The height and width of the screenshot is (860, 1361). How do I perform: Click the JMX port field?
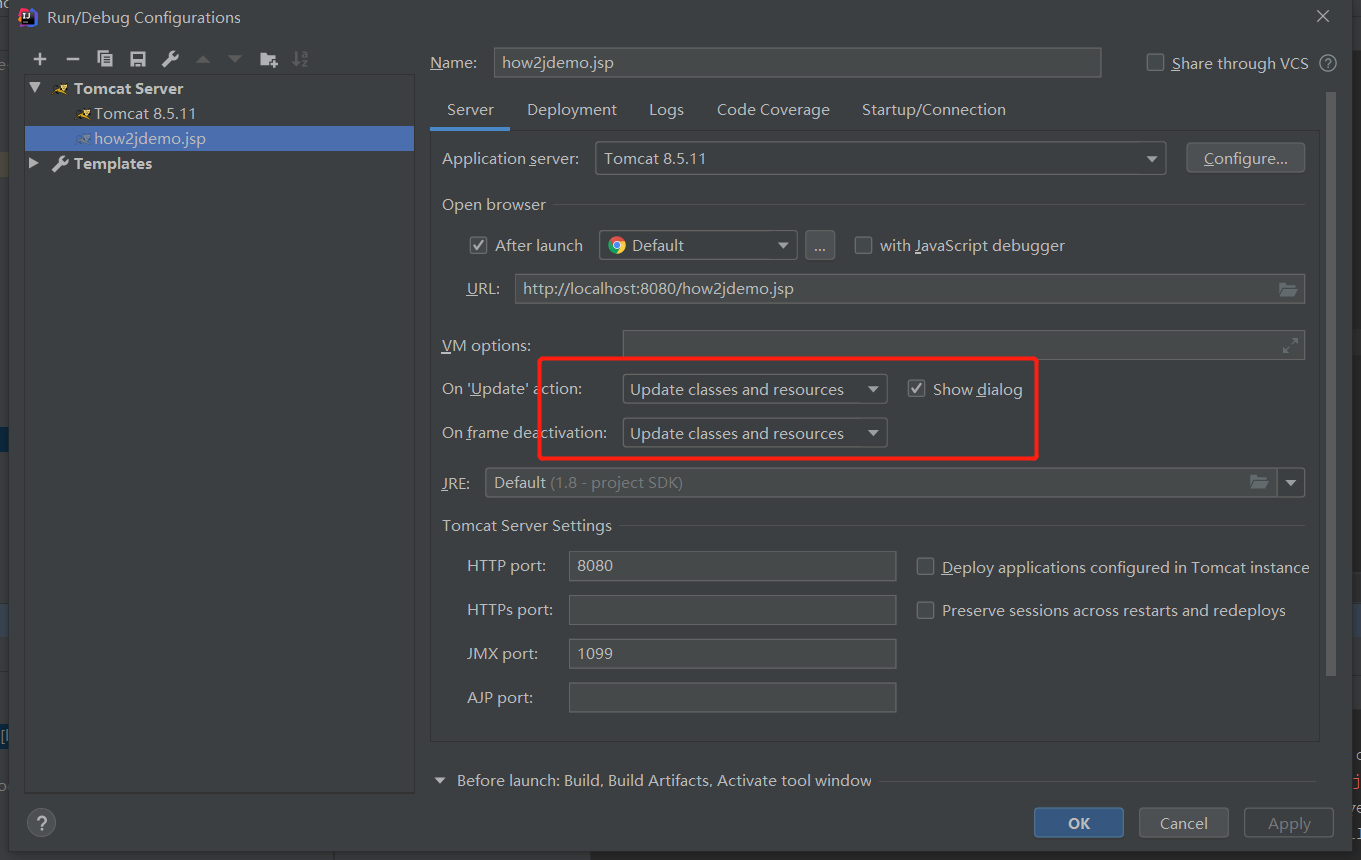(732, 653)
